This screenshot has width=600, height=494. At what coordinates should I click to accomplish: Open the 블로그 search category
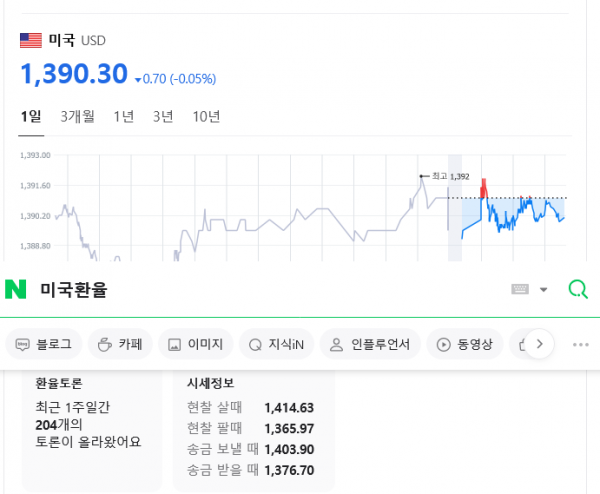43,345
